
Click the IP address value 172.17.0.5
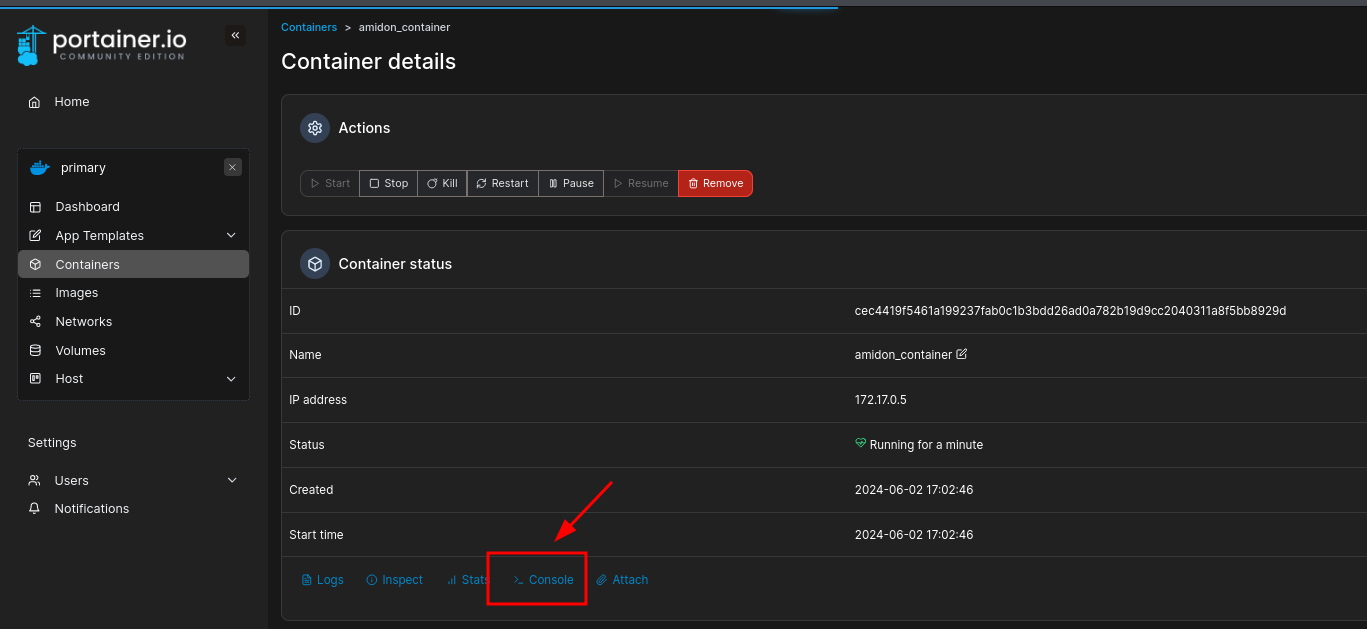click(x=881, y=400)
